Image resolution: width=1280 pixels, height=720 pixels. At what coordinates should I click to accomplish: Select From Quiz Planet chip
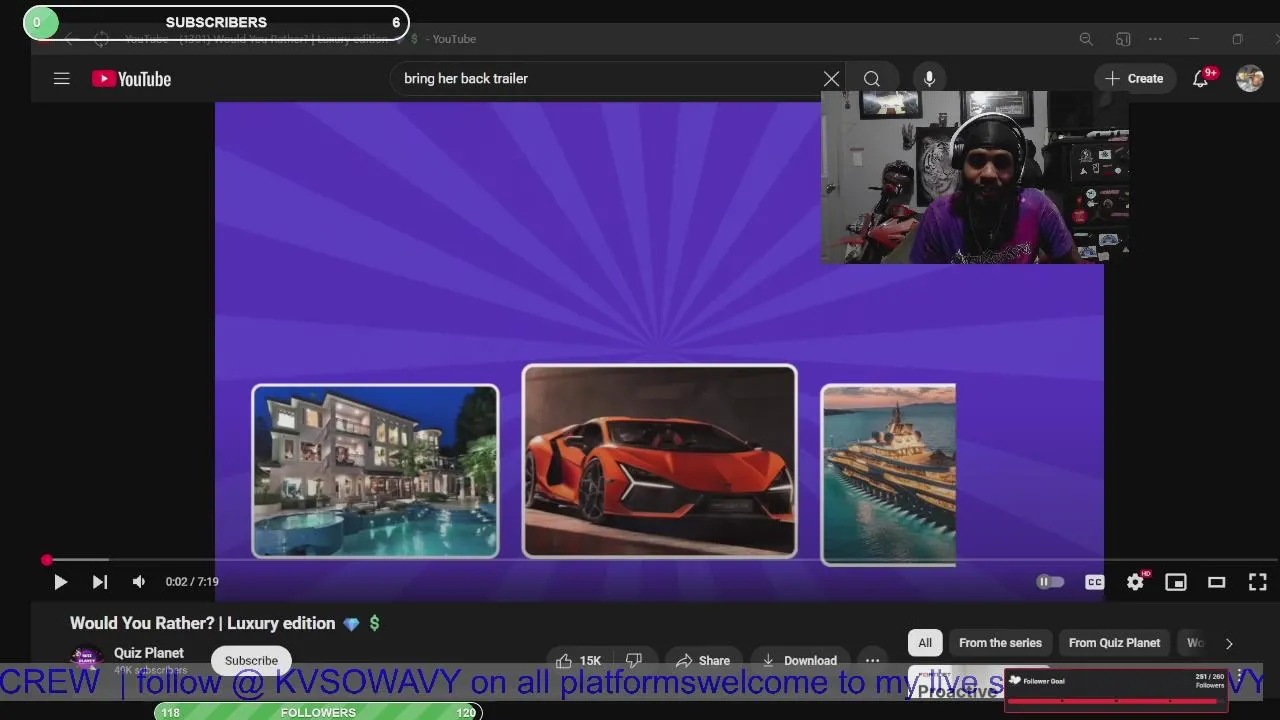pyautogui.click(x=1114, y=643)
